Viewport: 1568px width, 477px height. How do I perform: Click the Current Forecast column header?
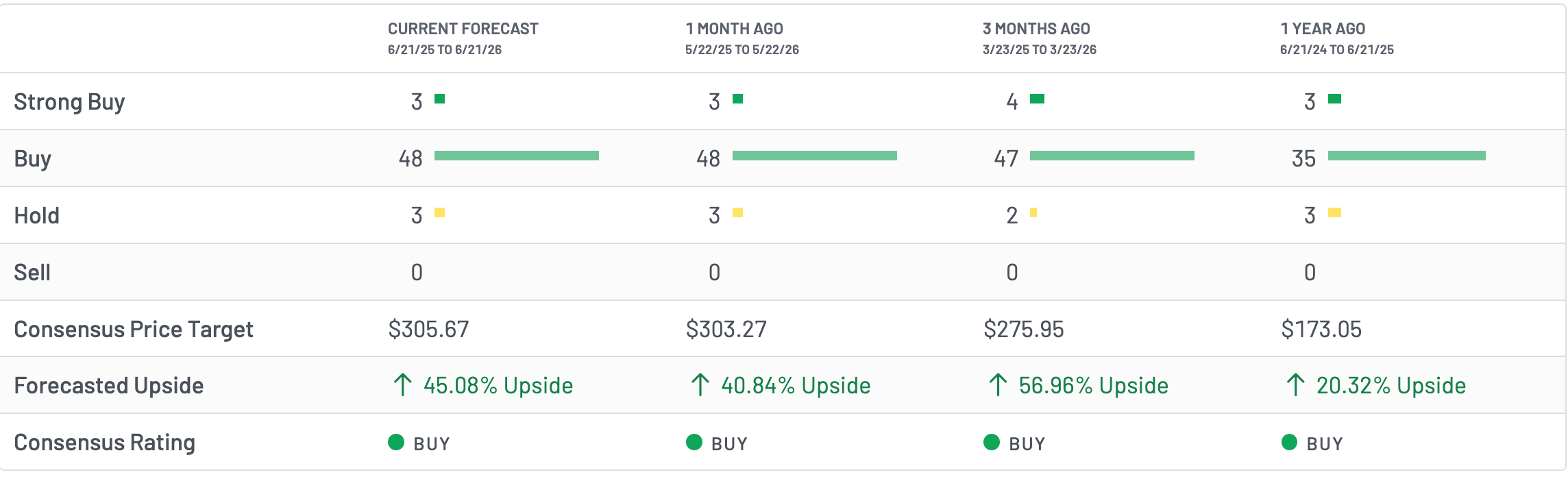[463, 29]
